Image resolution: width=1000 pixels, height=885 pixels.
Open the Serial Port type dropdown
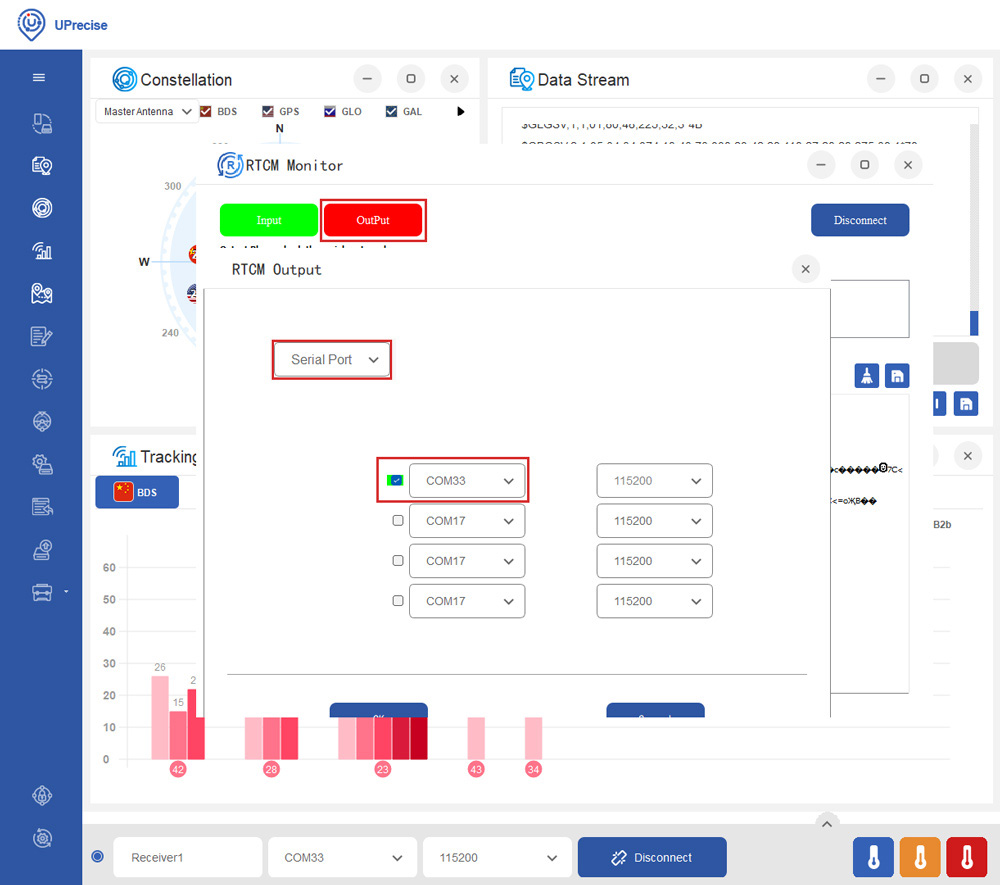[x=332, y=360]
